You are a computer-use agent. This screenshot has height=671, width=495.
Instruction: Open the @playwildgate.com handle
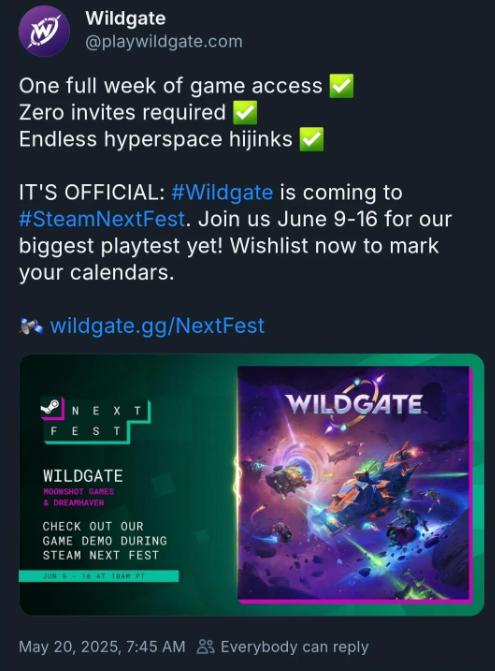(x=164, y=42)
